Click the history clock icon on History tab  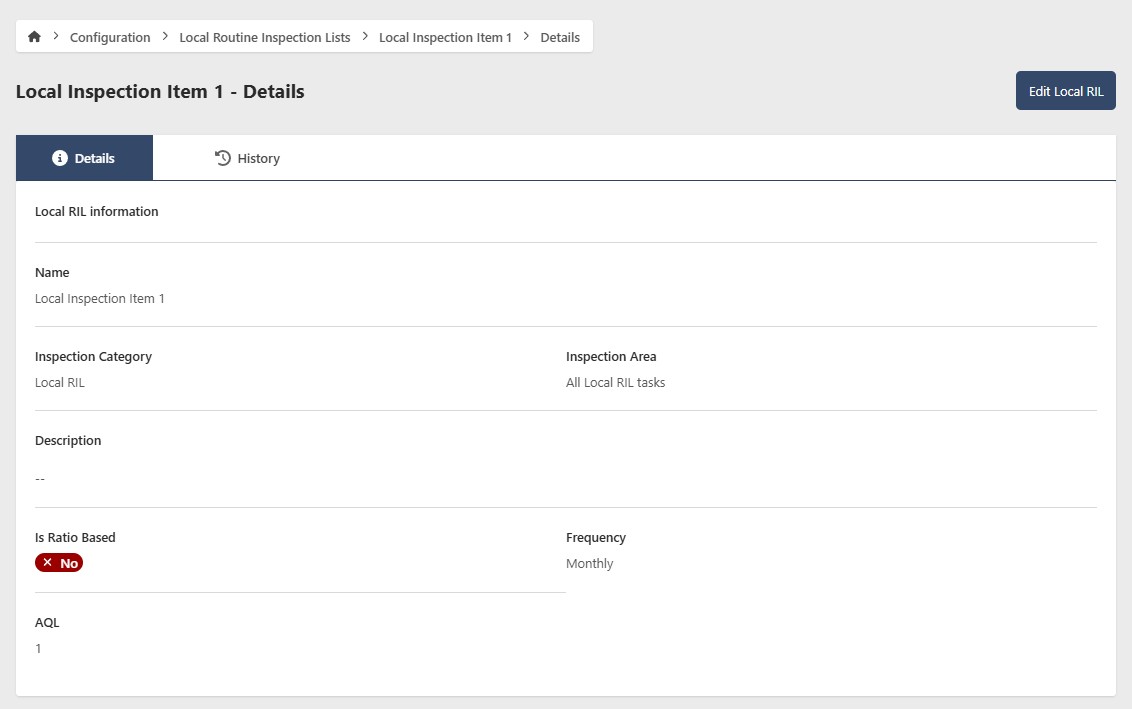pyautogui.click(x=220, y=157)
